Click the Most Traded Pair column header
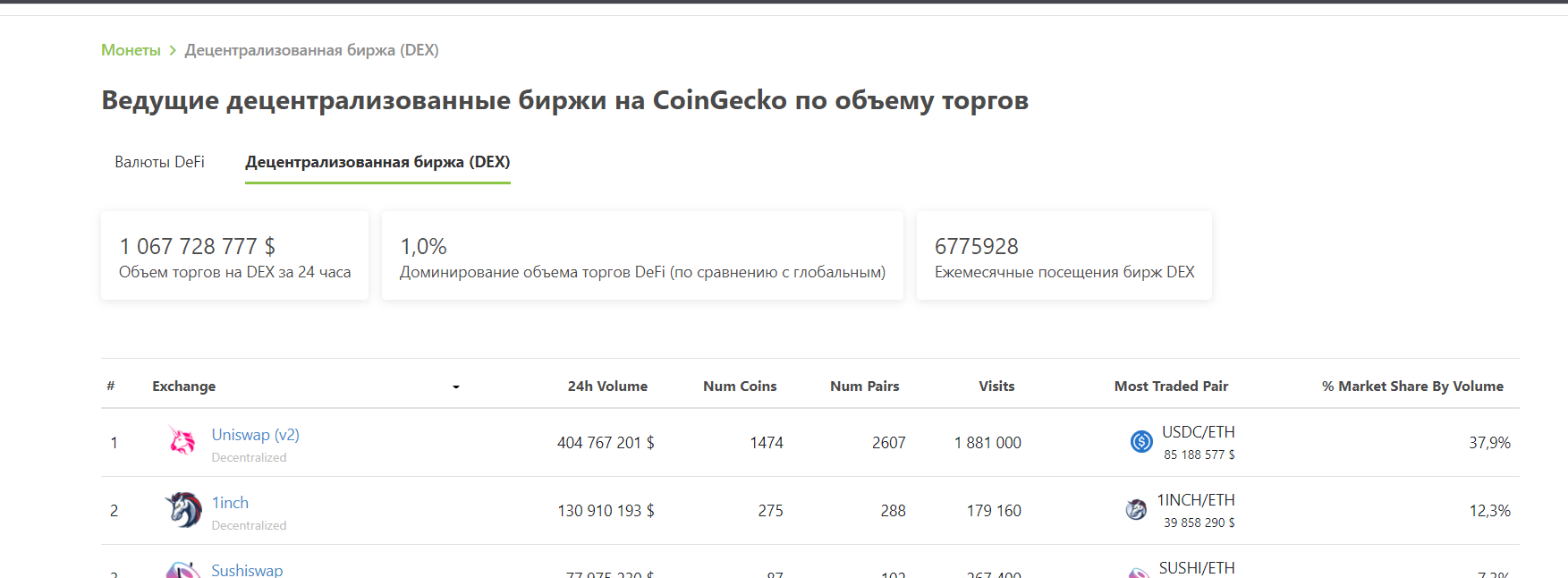This screenshot has height=578, width=1568. [1171, 387]
